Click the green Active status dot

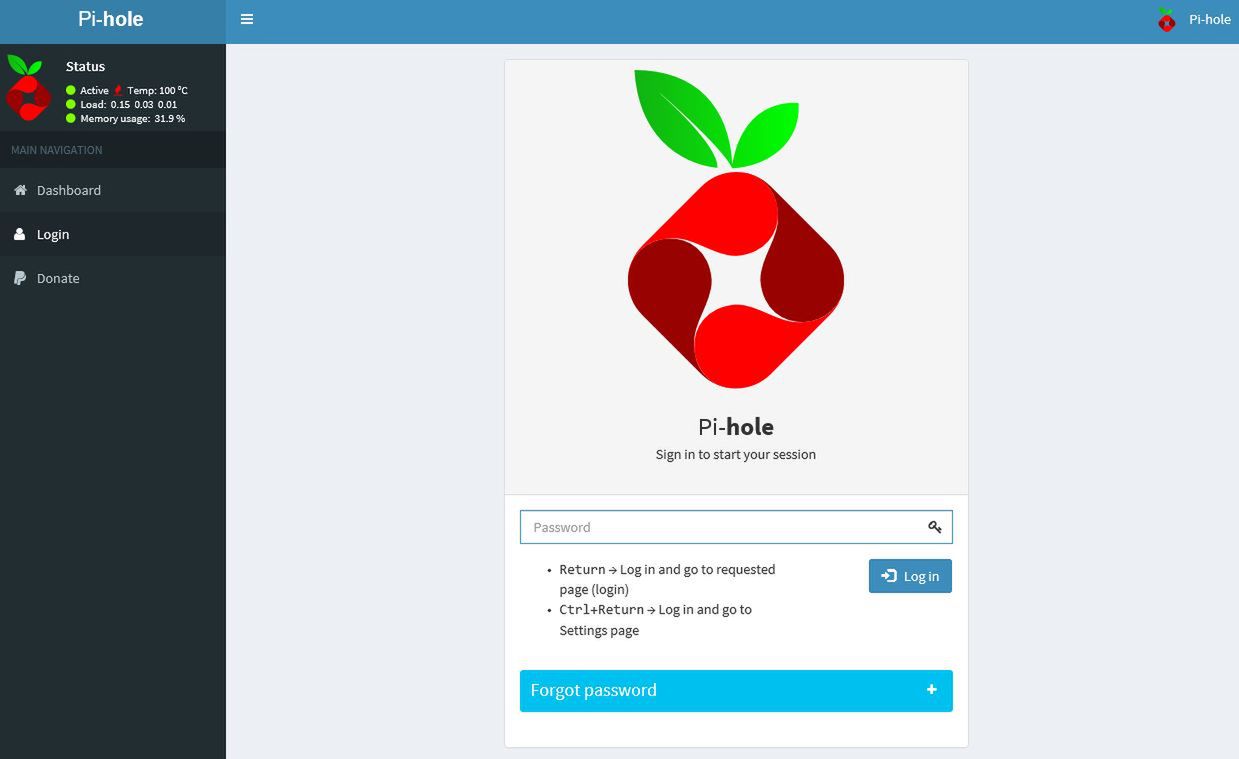point(71,90)
